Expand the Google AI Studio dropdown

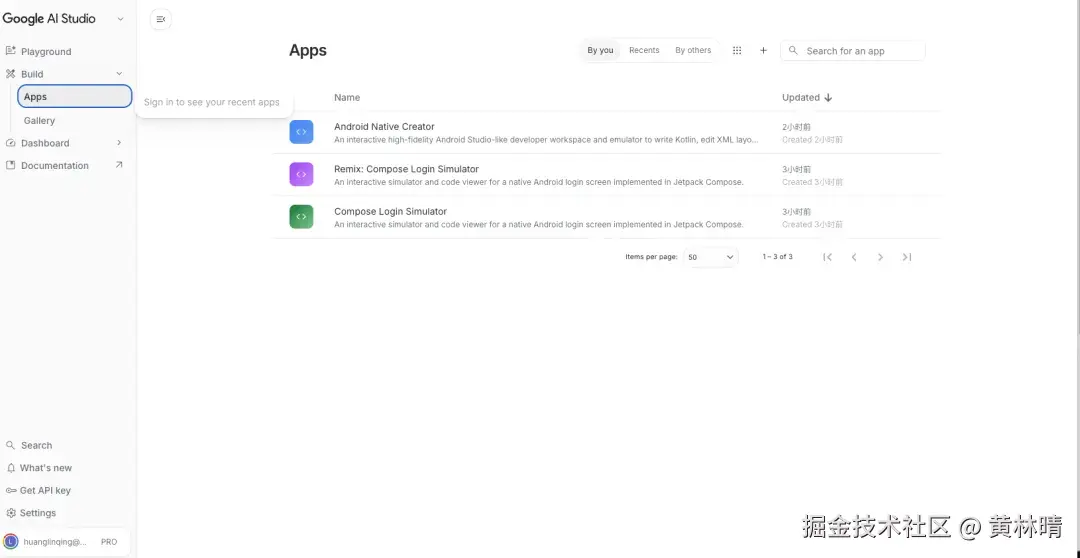point(121,19)
